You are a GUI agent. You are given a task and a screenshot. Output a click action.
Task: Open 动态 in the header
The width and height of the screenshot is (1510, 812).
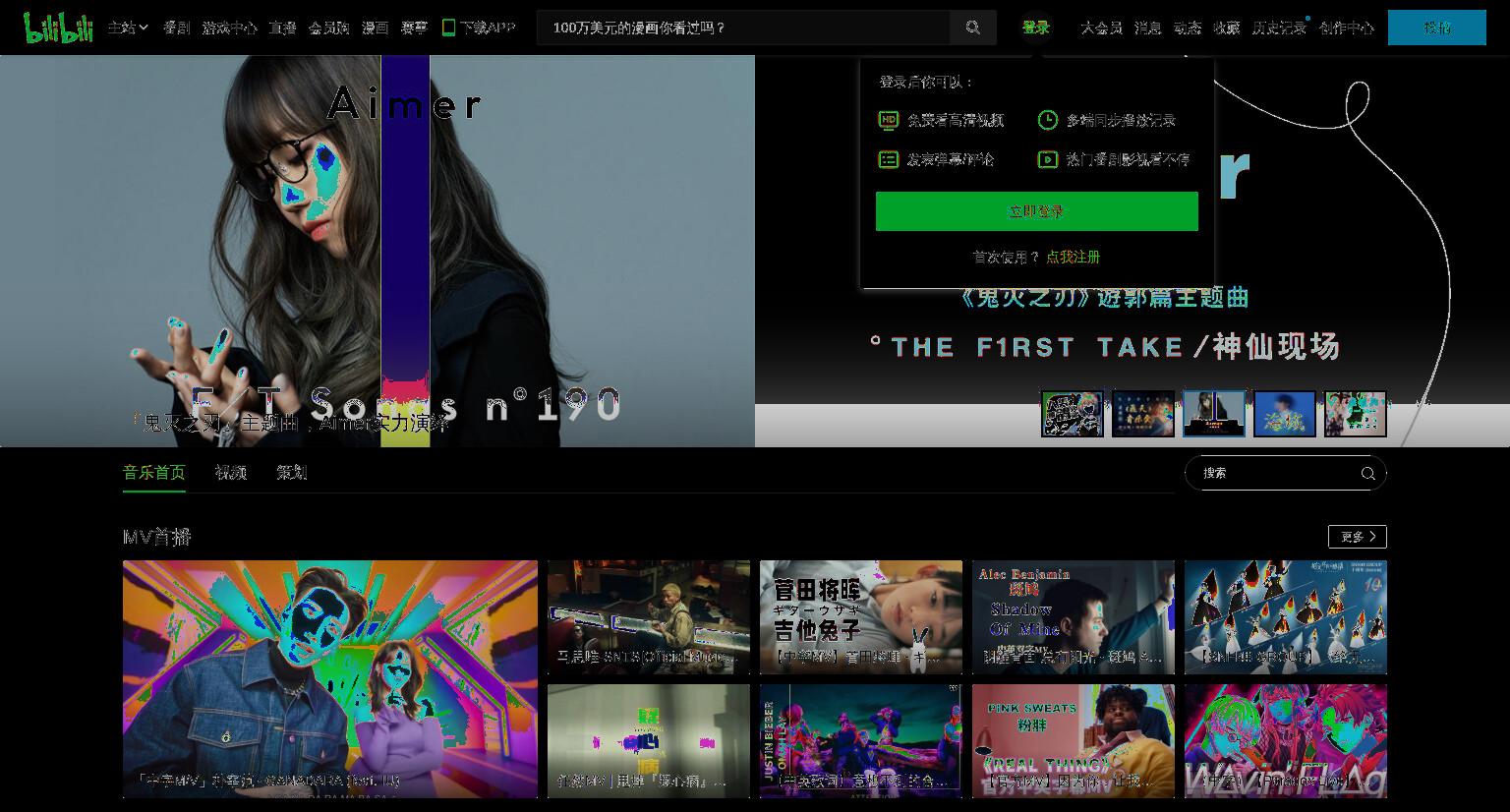[x=1187, y=28]
